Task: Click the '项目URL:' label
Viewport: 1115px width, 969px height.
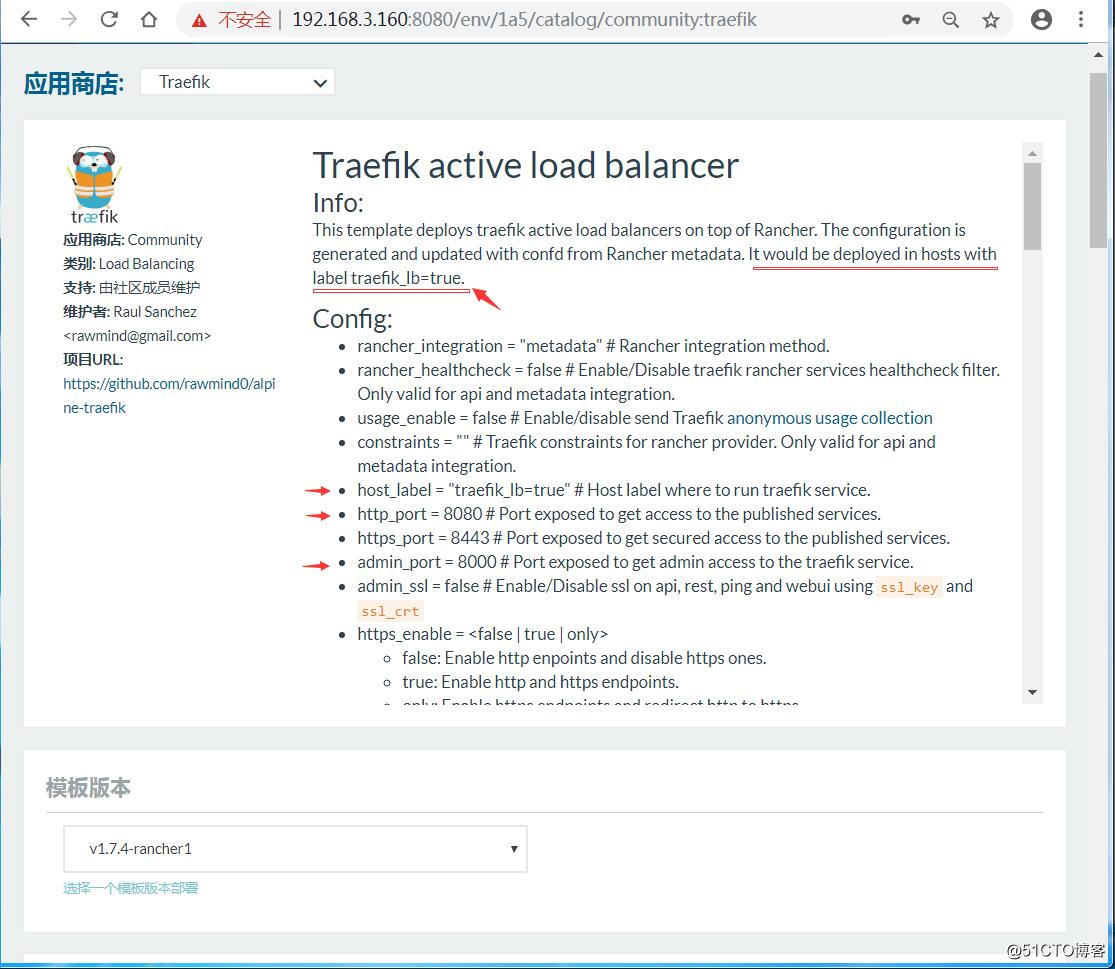Action: [93, 360]
